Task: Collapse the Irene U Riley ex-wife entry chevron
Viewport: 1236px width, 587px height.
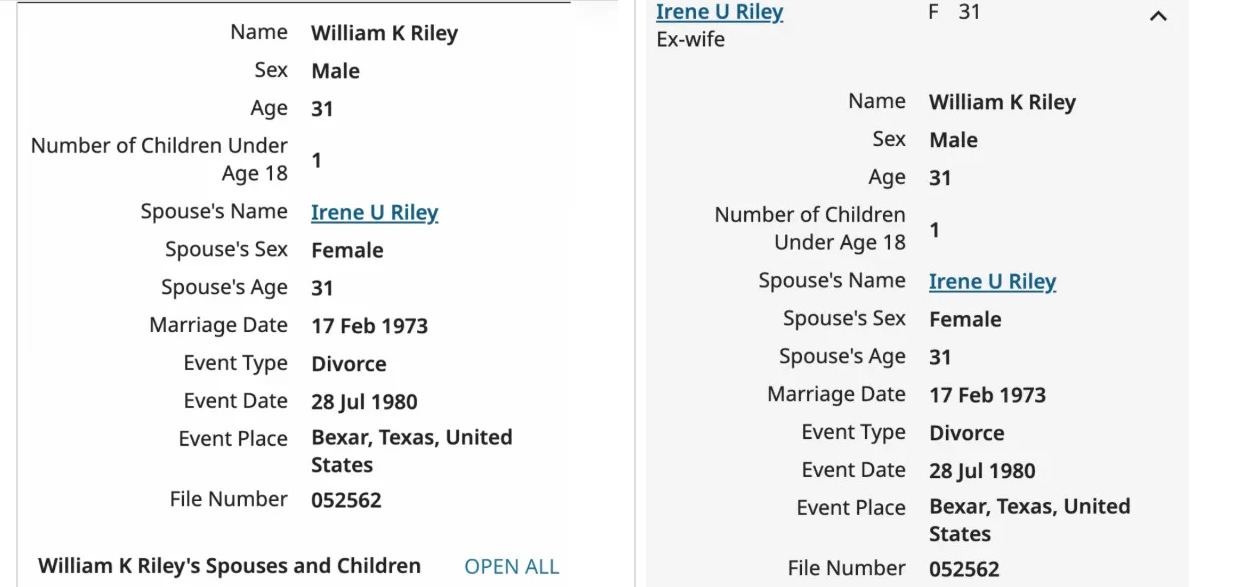Action: click(x=1158, y=16)
